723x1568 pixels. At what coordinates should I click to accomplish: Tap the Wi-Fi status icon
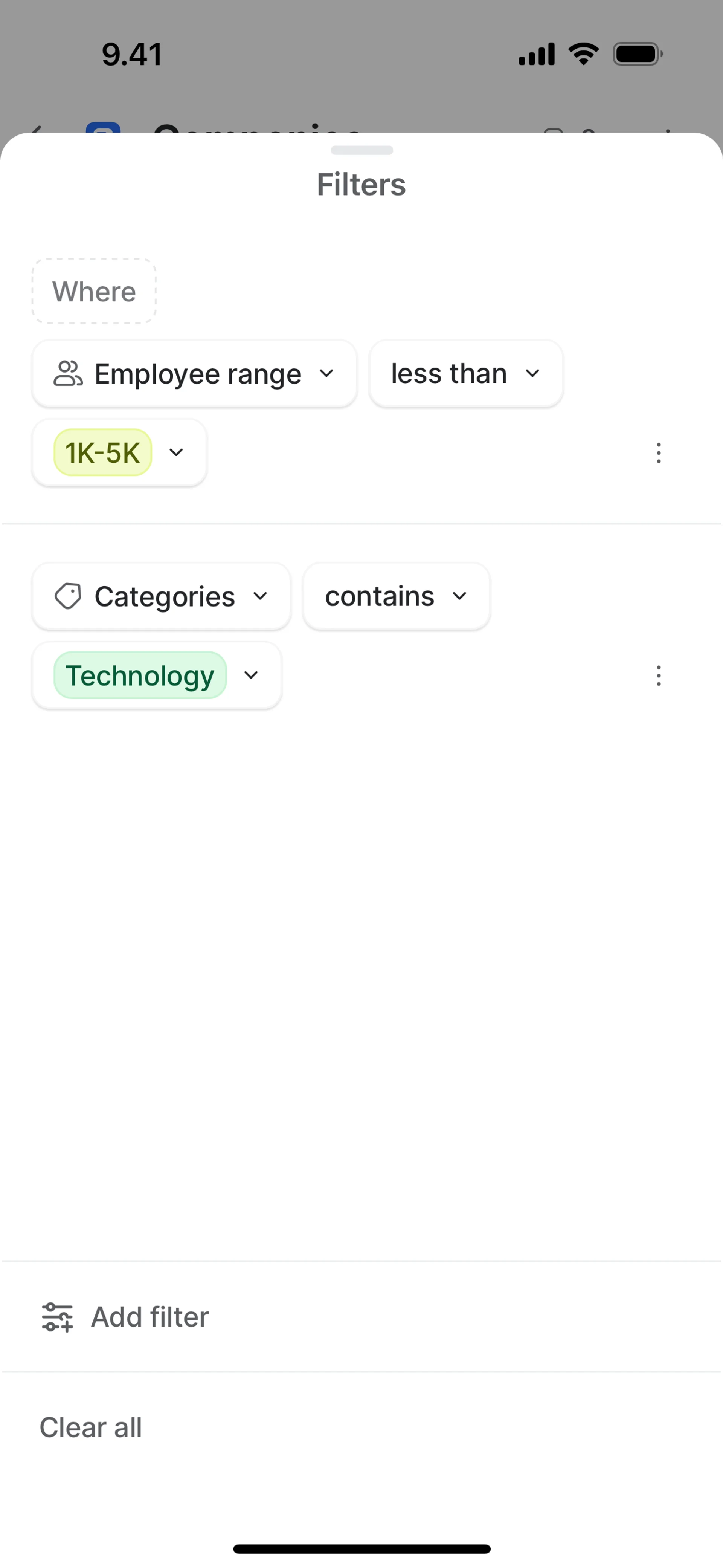pyautogui.click(x=583, y=53)
